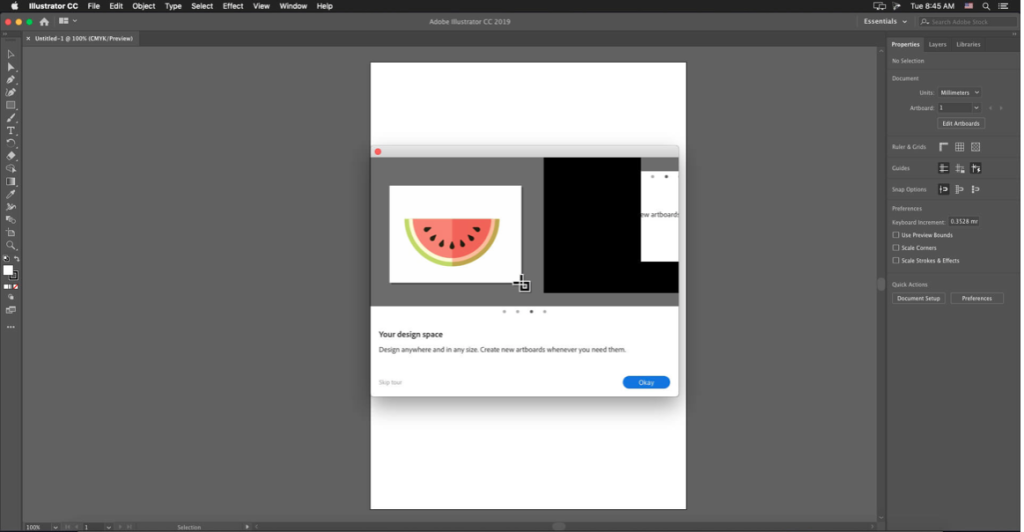Open the Units Millimeters dropdown
The width and height of the screenshot is (1024, 532).
[959, 93]
